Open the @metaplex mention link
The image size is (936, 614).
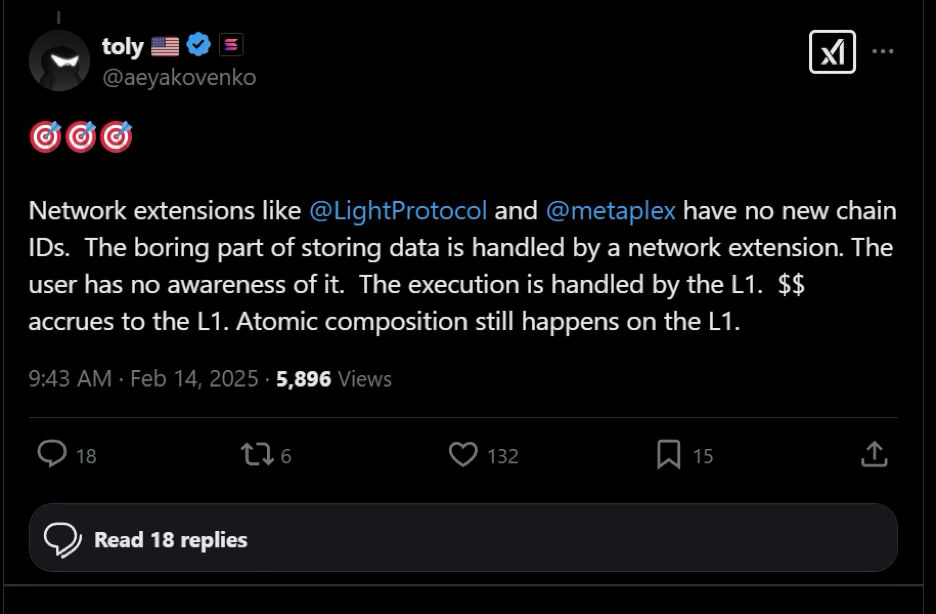(610, 211)
